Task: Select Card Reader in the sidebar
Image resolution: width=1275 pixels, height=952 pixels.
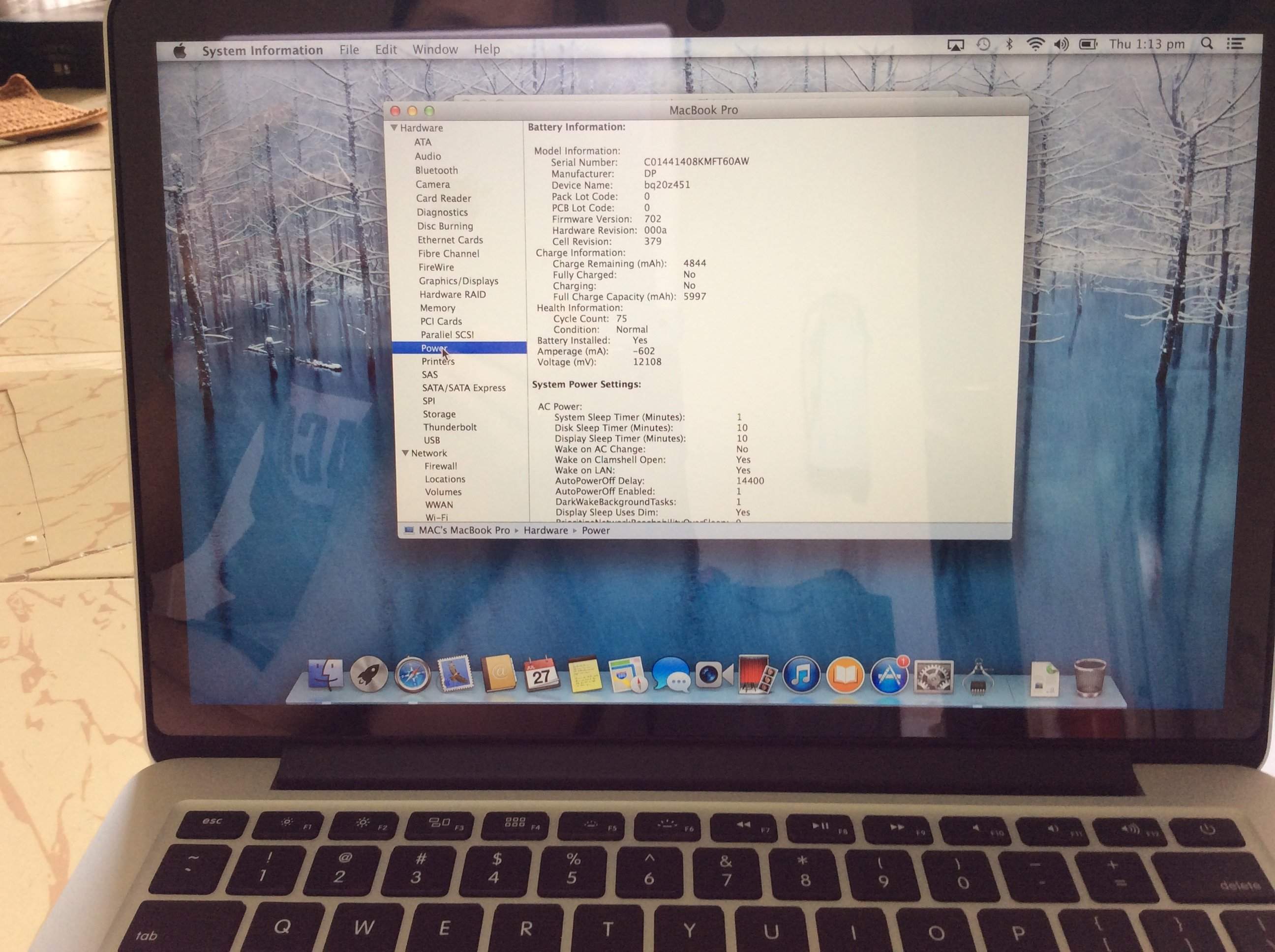Action: click(443, 198)
